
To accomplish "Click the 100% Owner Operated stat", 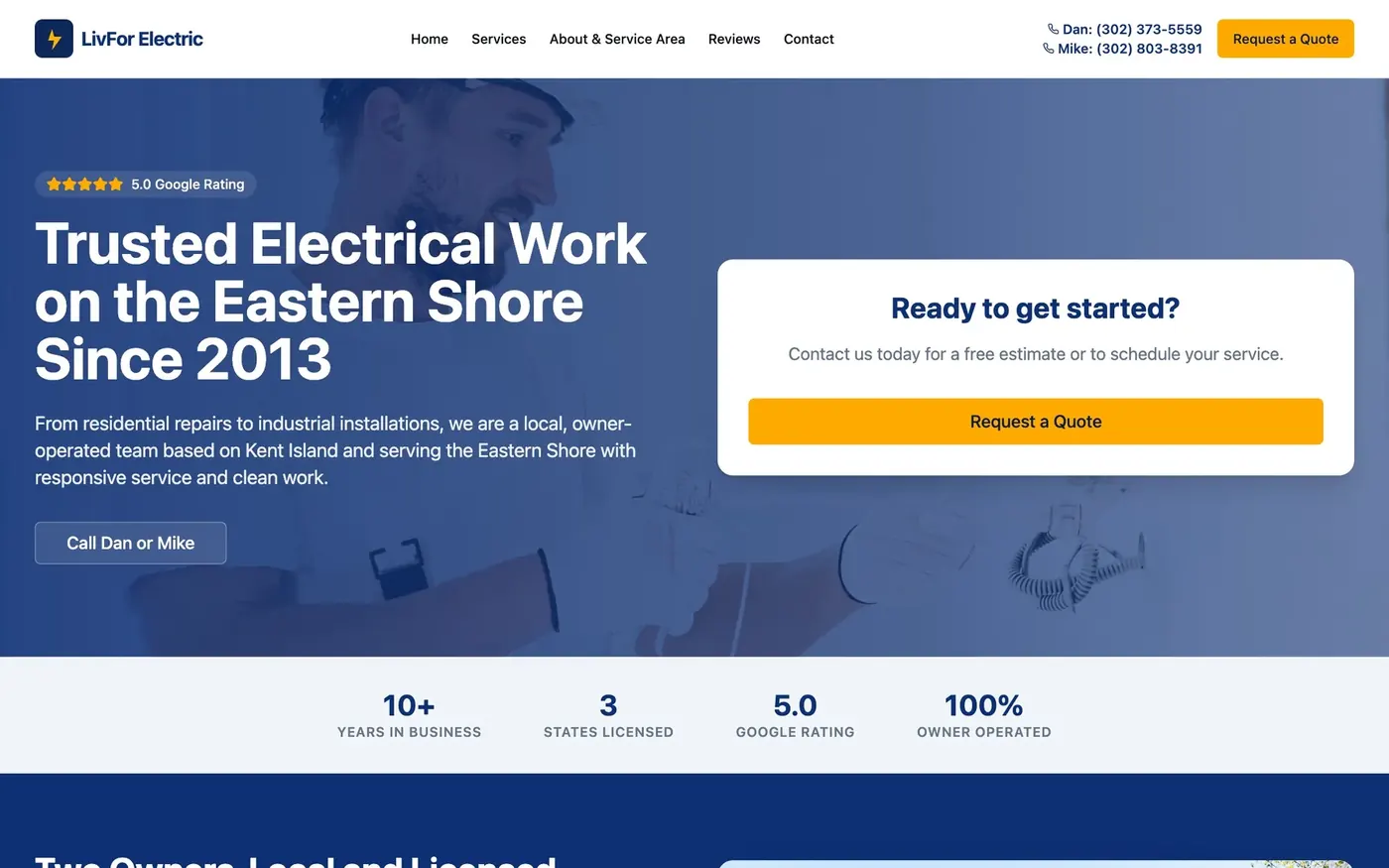I will pyautogui.click(x=983, y=715).
